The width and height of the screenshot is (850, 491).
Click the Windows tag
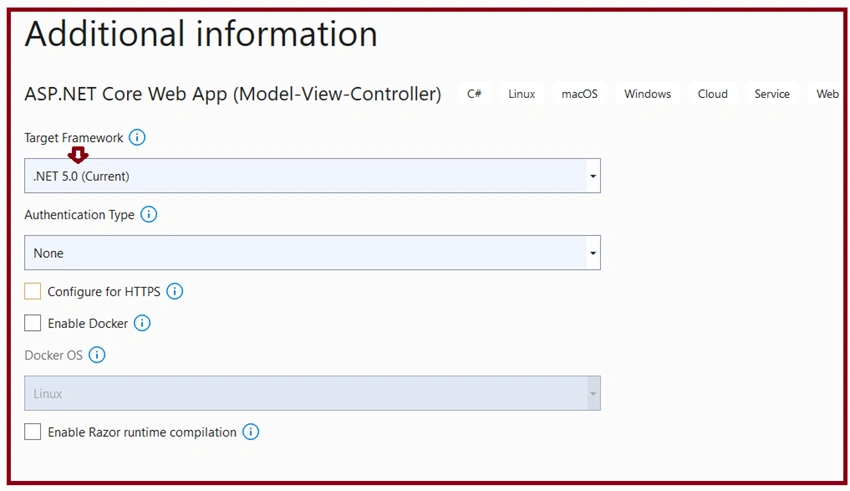(x=647, y=94)
